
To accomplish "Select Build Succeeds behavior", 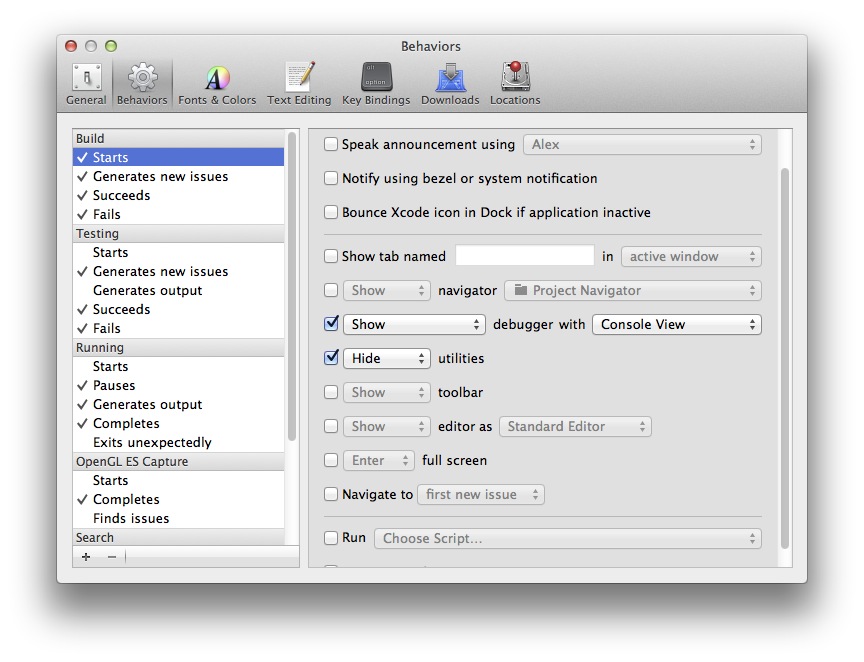I will pos(179,195).
